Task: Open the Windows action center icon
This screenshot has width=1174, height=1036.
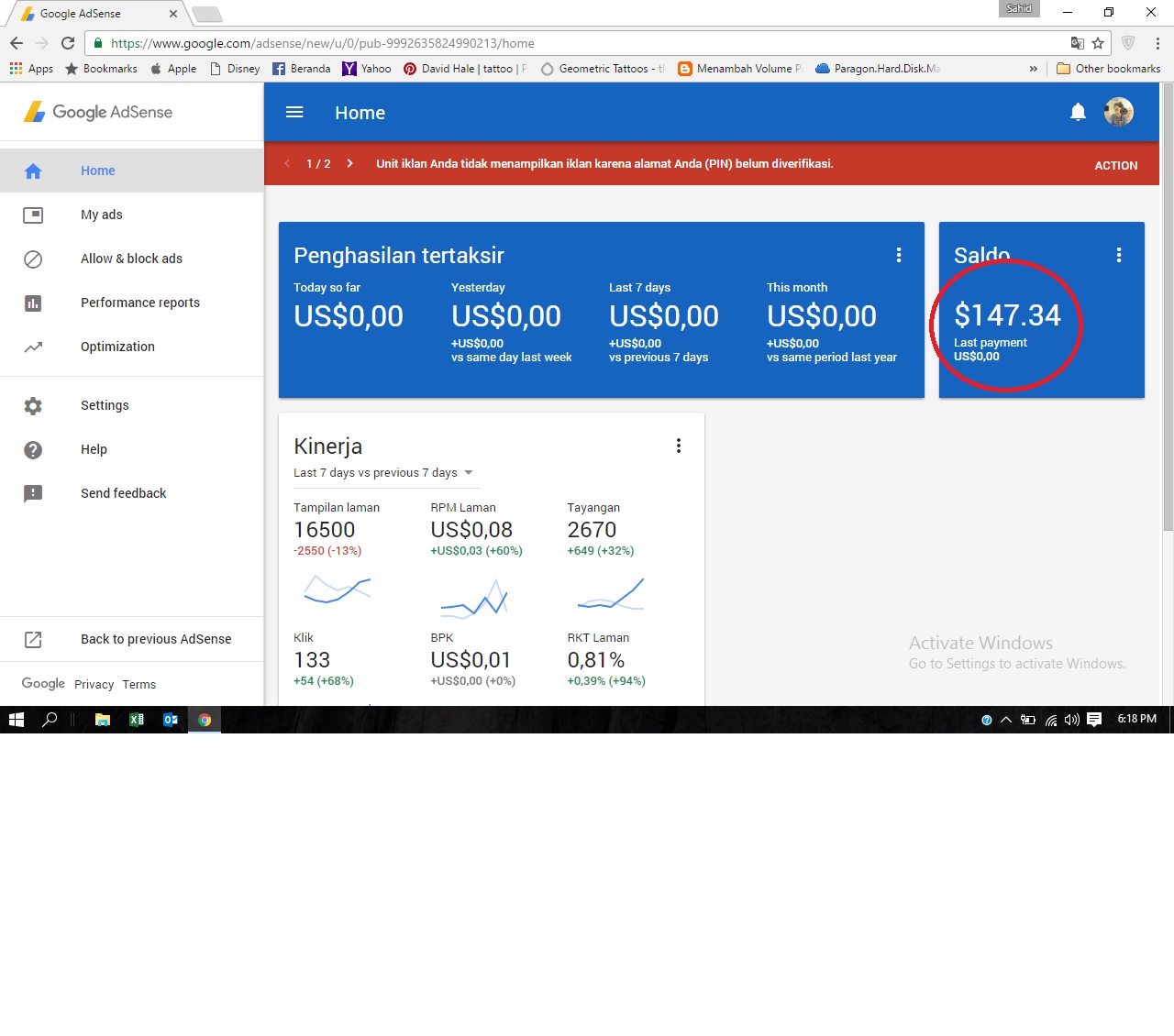Action: pyautogui.click(x=1094, y=720)
